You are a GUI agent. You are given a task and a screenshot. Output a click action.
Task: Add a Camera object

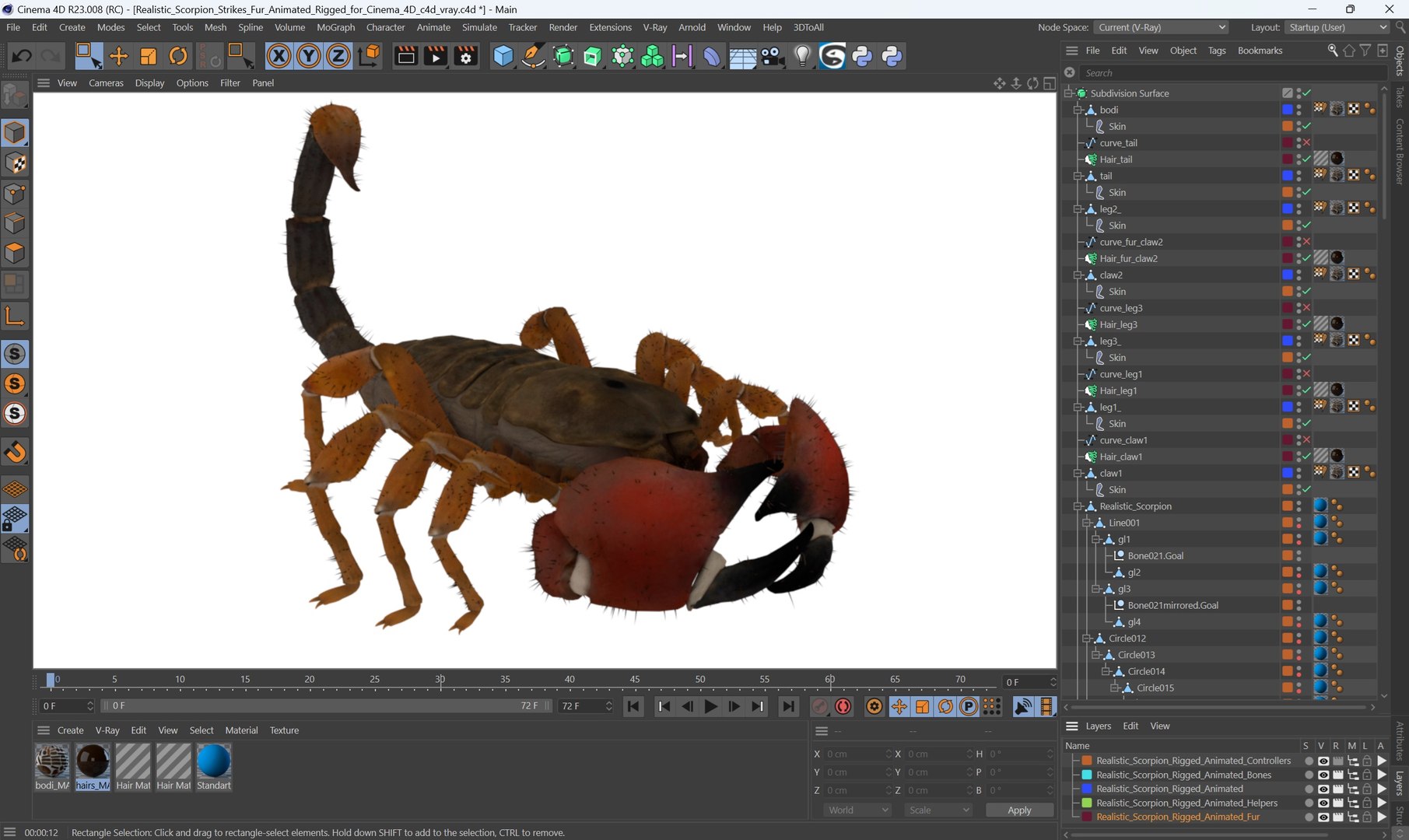coord(772,56)
